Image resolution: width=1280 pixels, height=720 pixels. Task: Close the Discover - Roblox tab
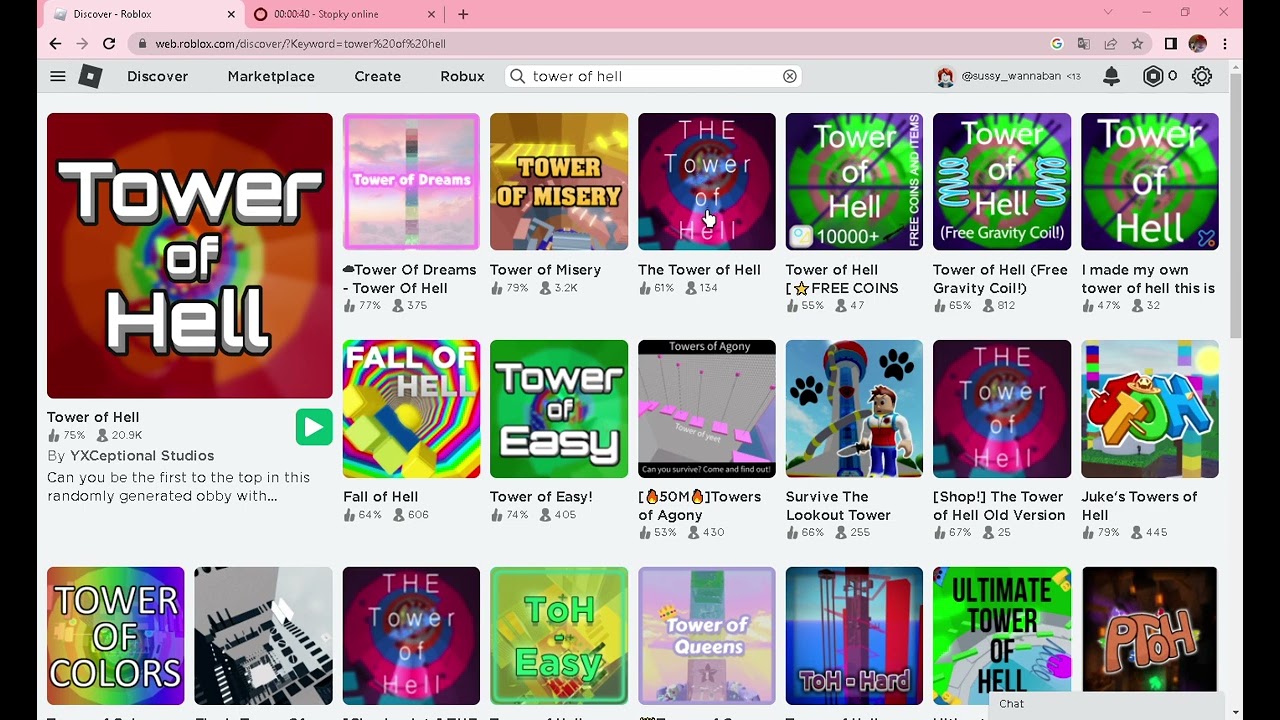231,14
